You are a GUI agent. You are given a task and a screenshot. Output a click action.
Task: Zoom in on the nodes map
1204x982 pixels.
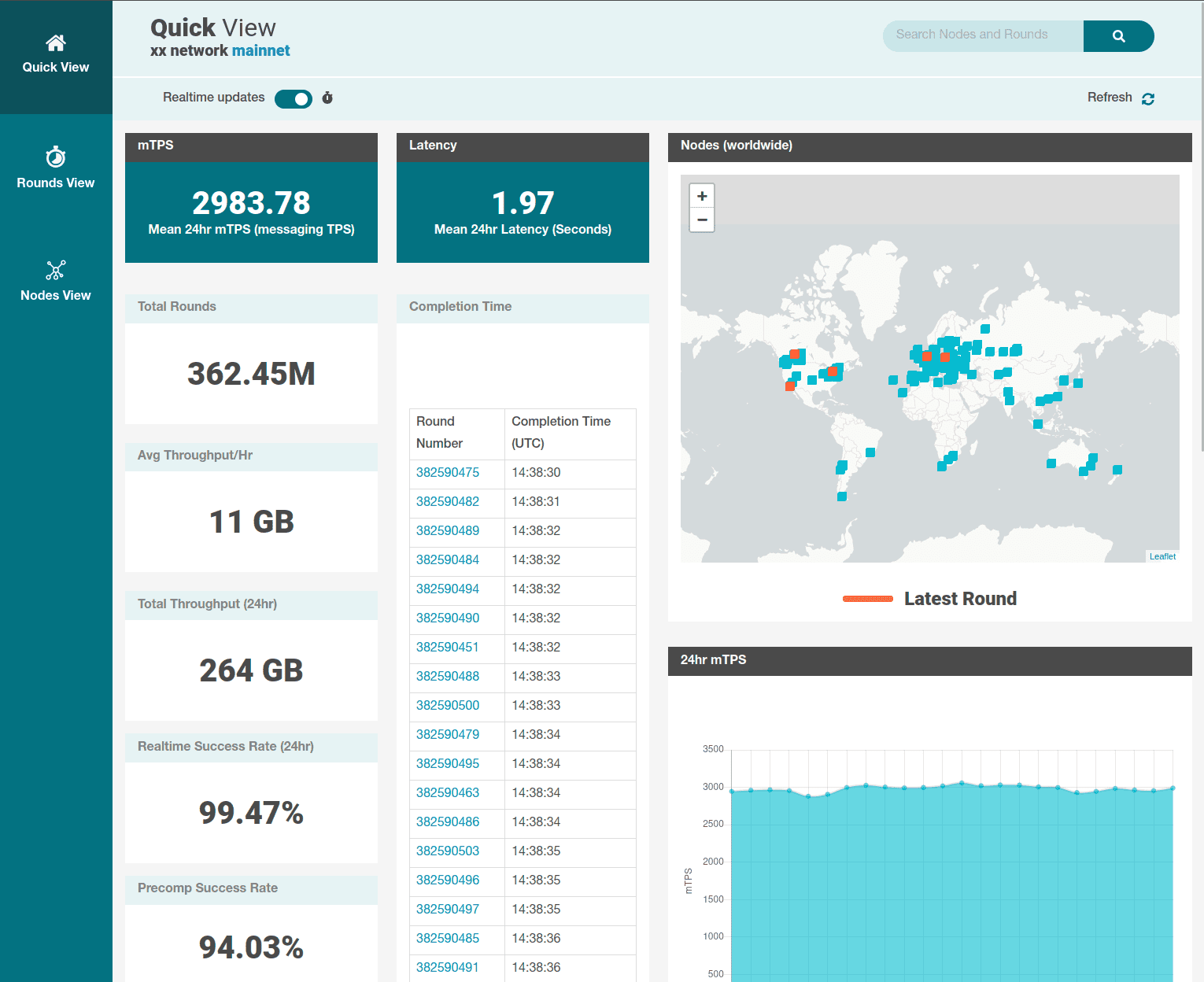pos(702,196)
